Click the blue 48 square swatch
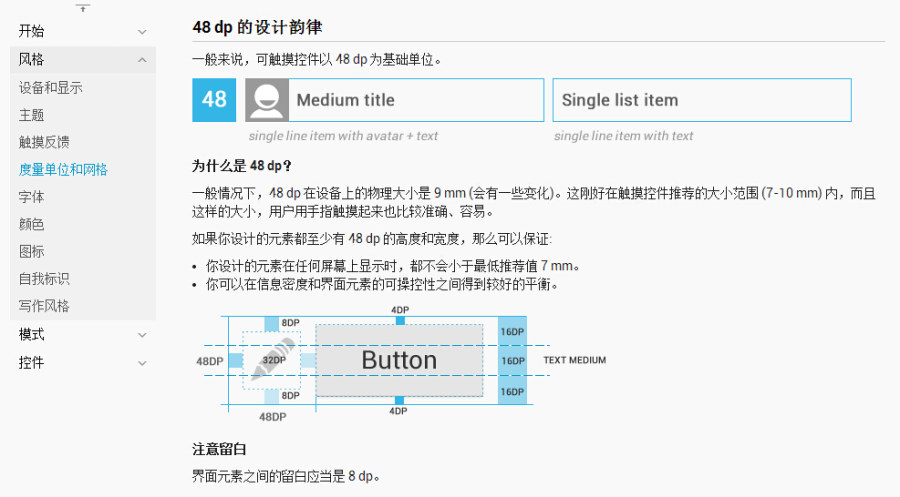900x497 pixels. point(214,100)
